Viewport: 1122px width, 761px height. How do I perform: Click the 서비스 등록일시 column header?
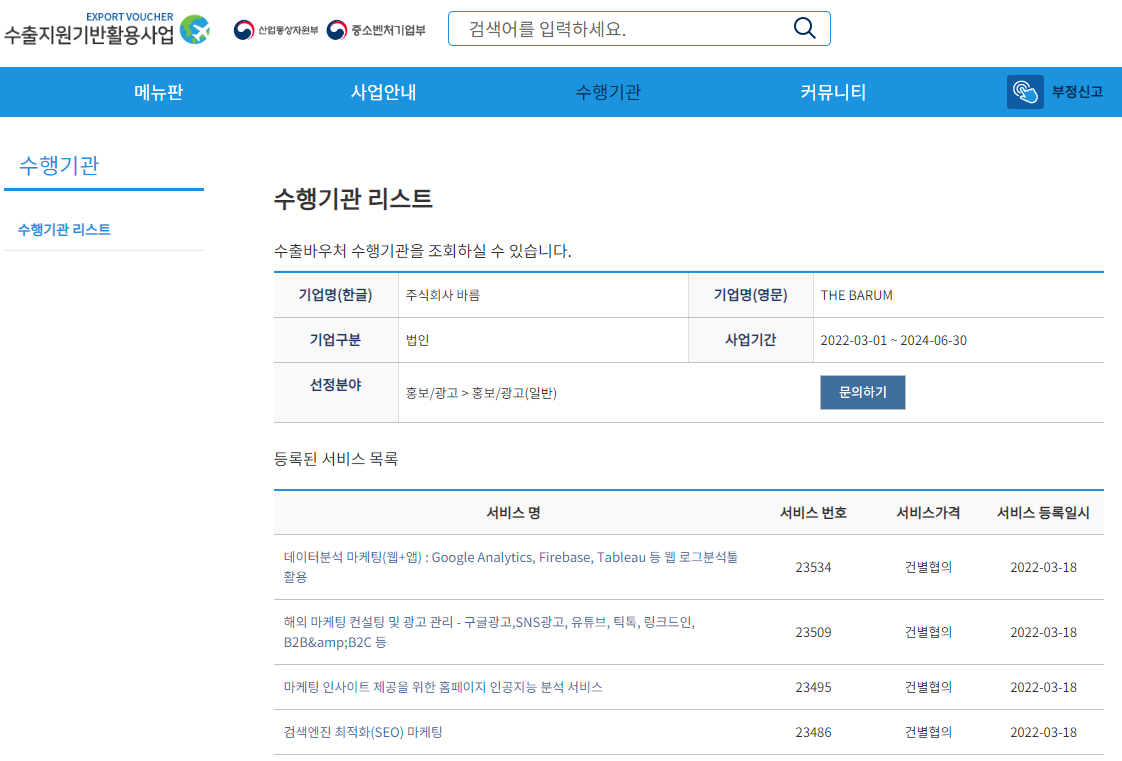point(1043,513)
